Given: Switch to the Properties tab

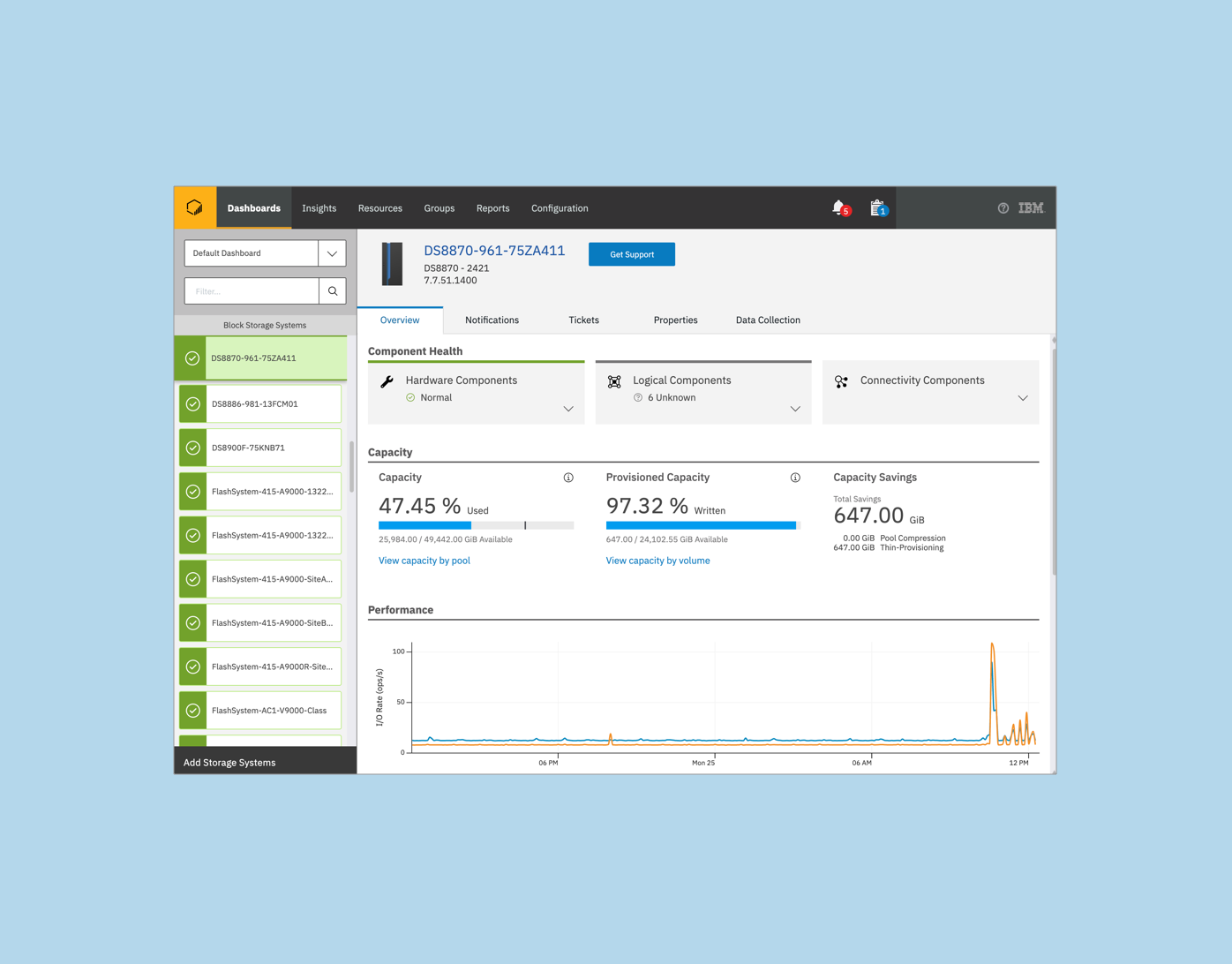Looking at the screenshot, I should [x=676, y=320].
